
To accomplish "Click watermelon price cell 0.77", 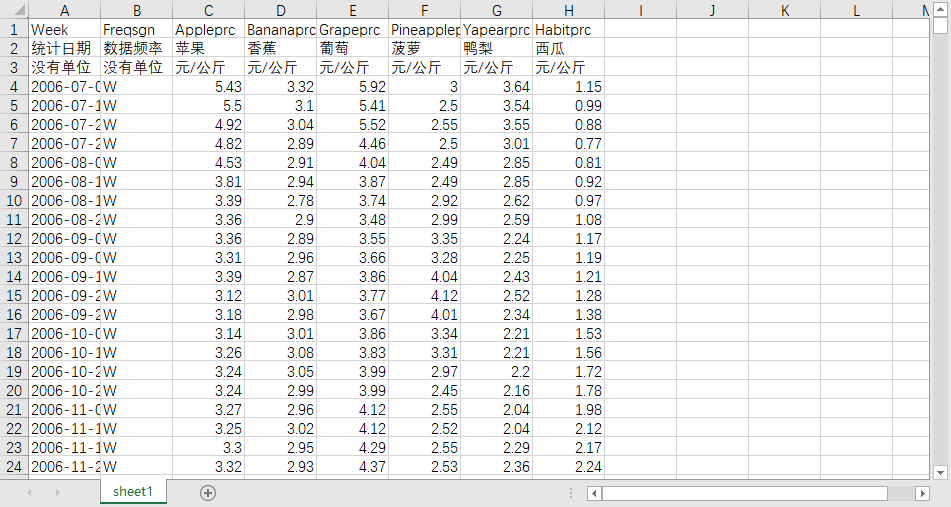I will click(x=569, y=143).
